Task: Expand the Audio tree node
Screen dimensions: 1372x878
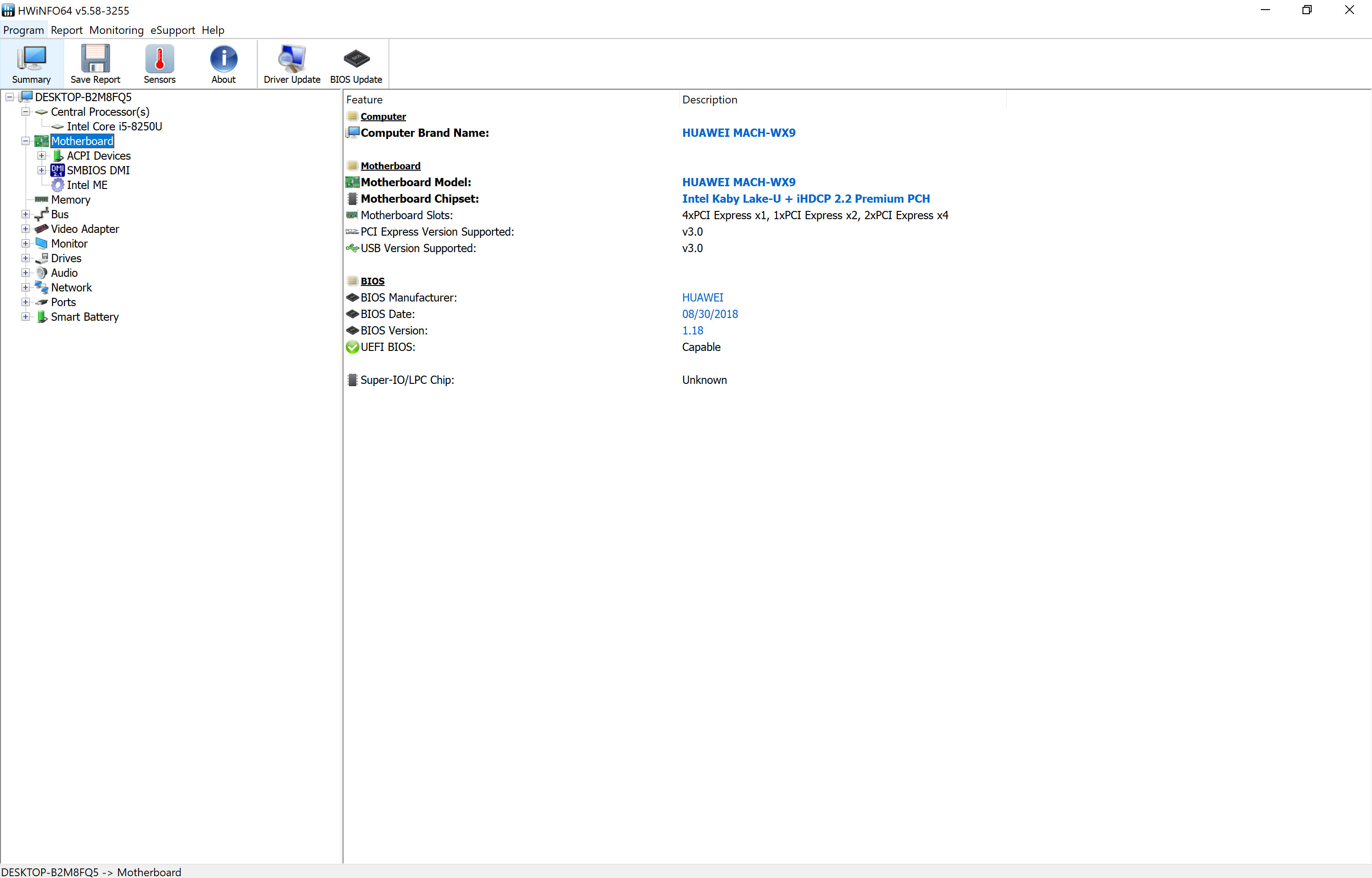Action: tap(26, 273)
